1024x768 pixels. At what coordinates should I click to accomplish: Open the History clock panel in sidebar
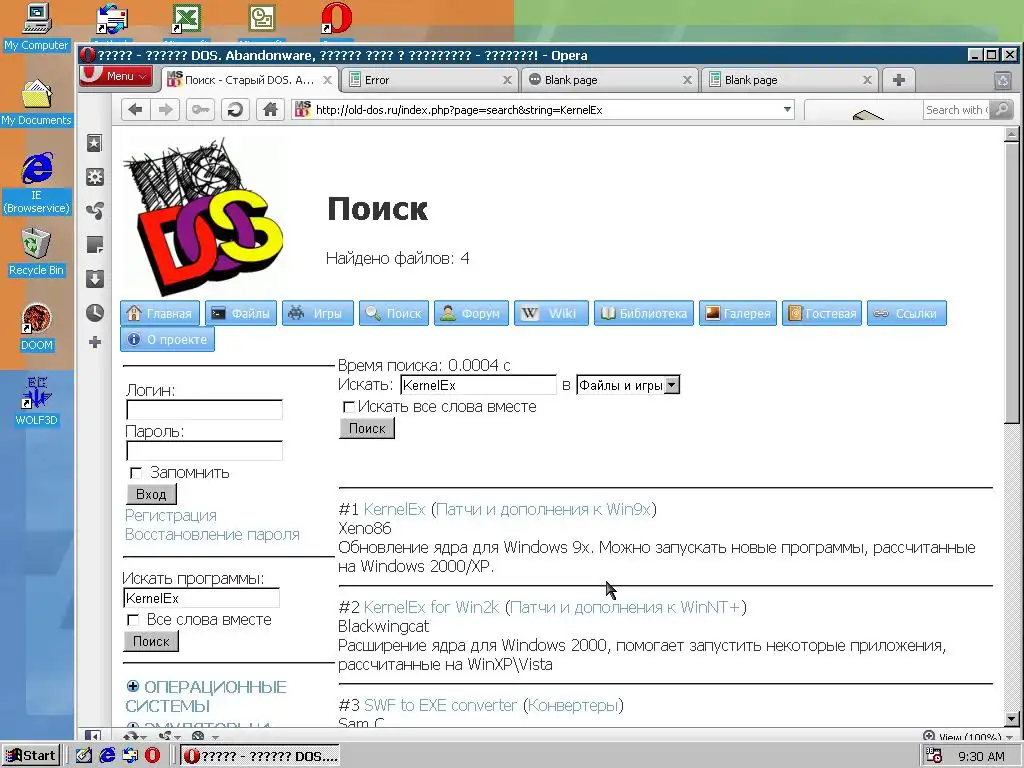pyautogui.click(x=95, y=313)
